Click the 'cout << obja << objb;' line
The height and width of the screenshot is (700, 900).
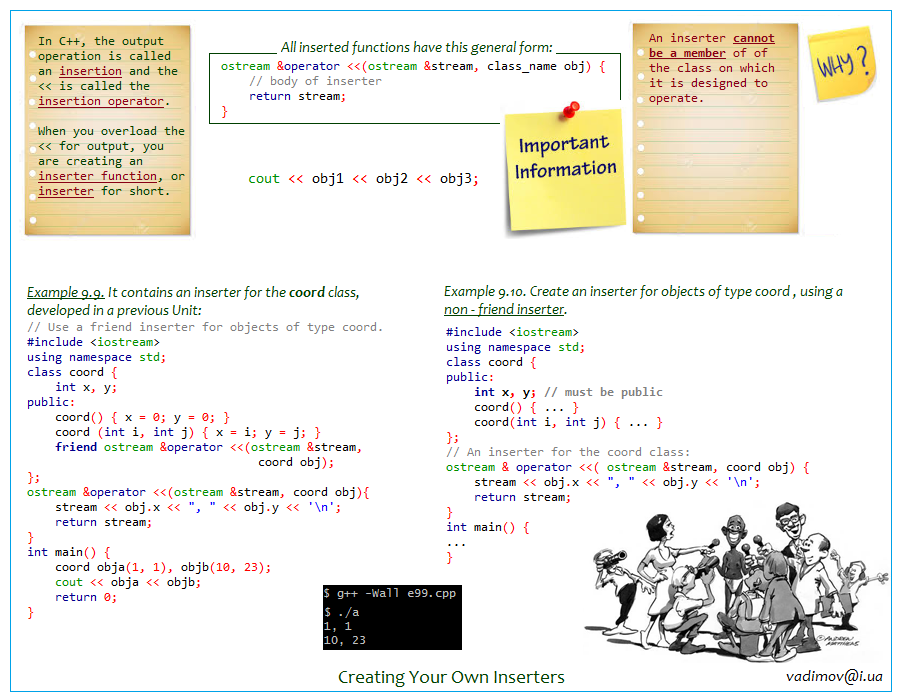click(128, 582)
